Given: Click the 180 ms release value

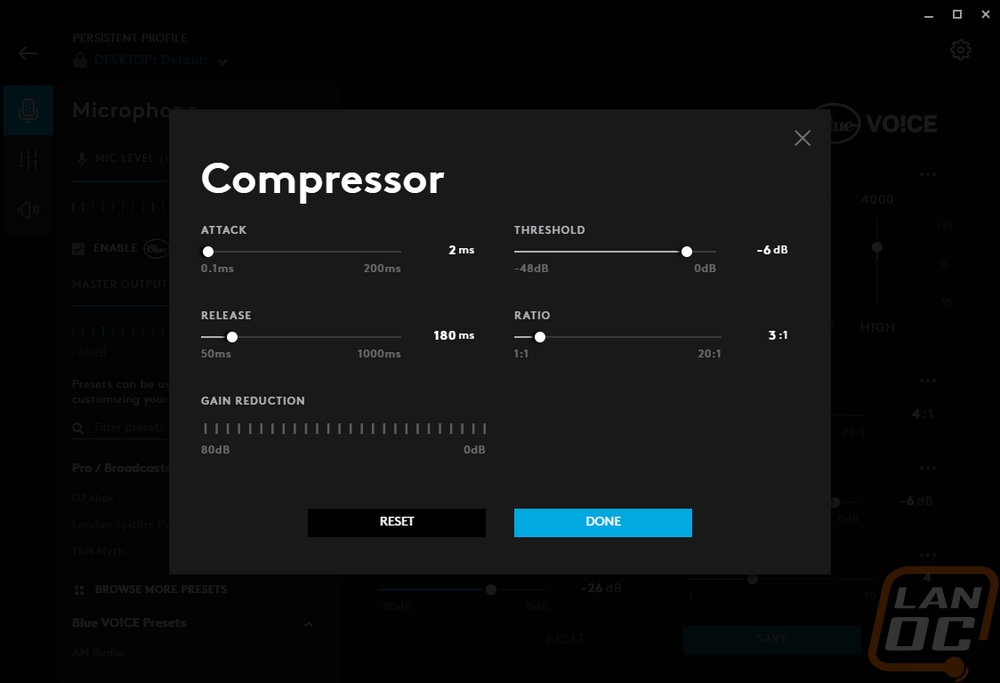Looking at the screenshot, I should (453, 335).
